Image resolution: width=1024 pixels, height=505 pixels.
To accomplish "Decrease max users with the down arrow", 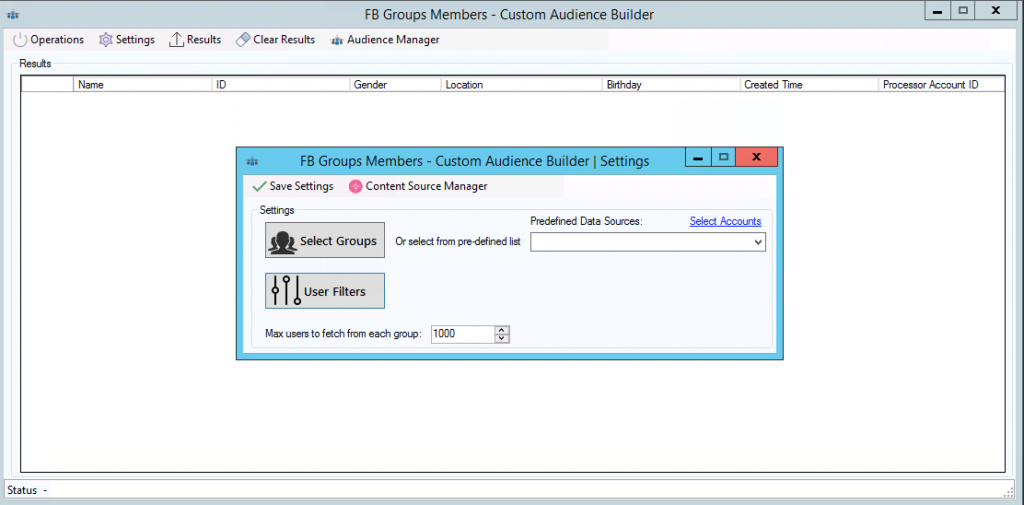I will coord(502,338).
